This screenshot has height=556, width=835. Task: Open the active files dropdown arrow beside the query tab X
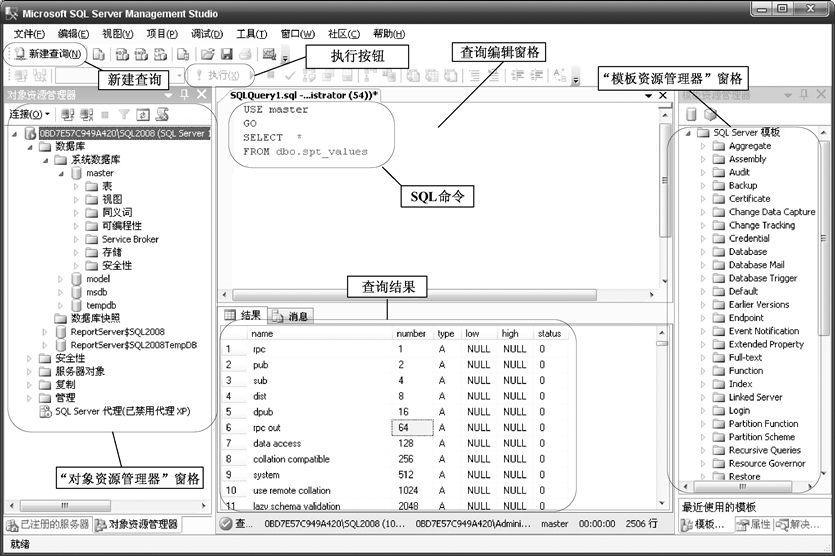tap(649, 95)
